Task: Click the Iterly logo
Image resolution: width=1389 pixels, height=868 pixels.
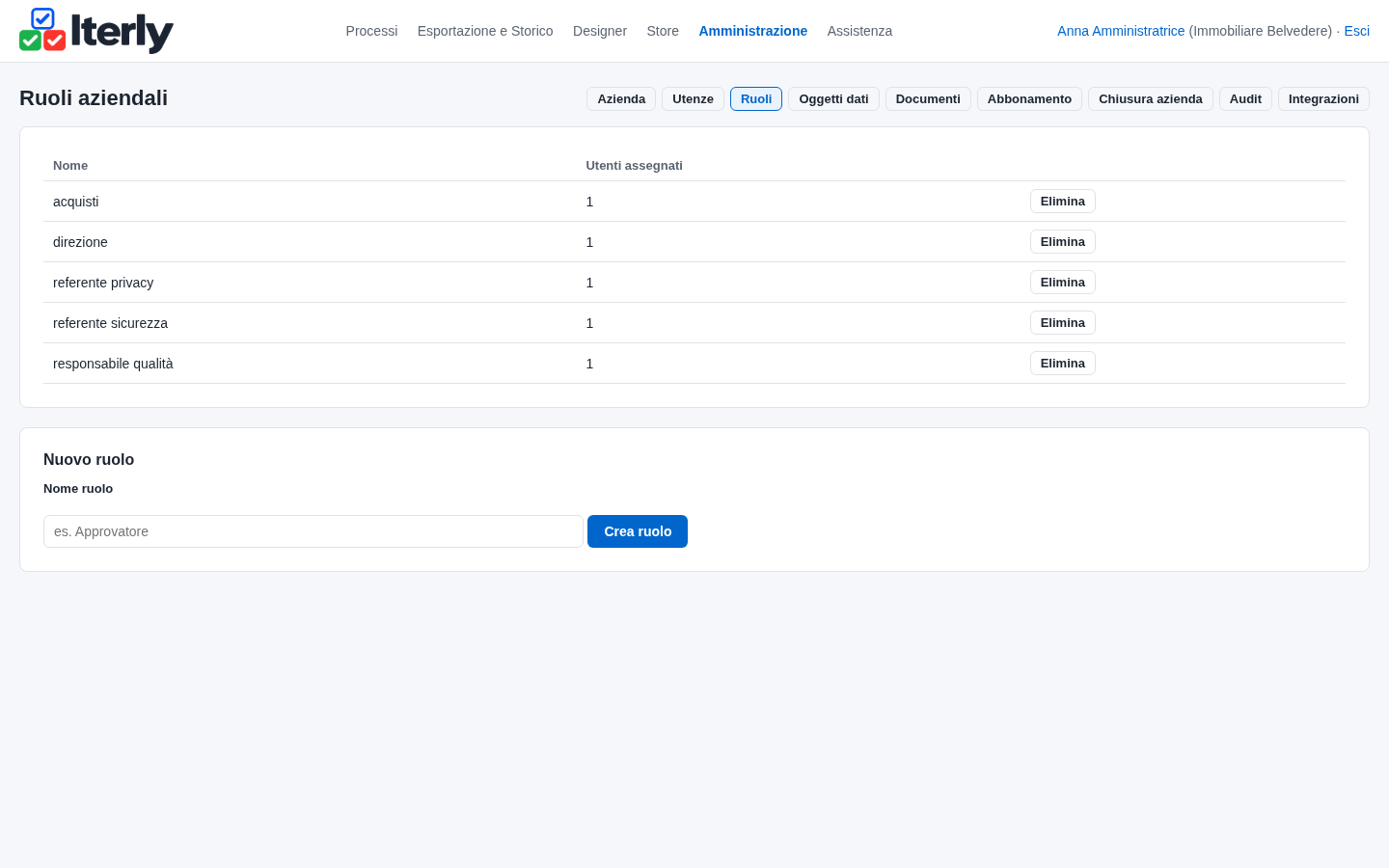Action: tap(96, 31)
